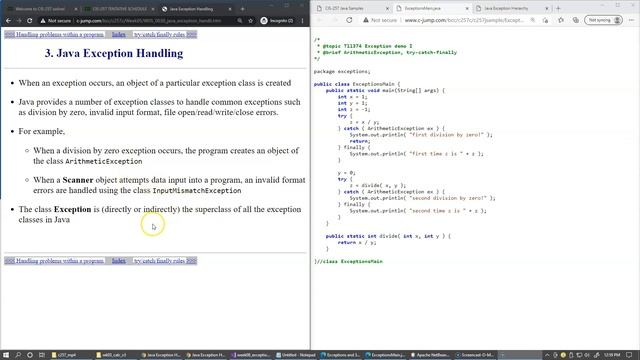Go forward in the Chrome window
640x360 pixels.
pos(19,20)
